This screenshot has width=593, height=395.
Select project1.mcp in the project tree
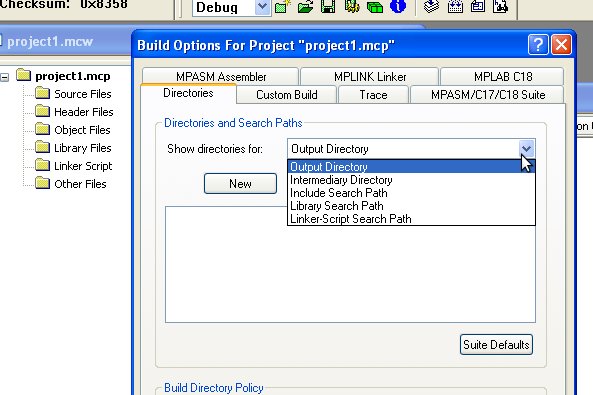click(x=73, y=76)
